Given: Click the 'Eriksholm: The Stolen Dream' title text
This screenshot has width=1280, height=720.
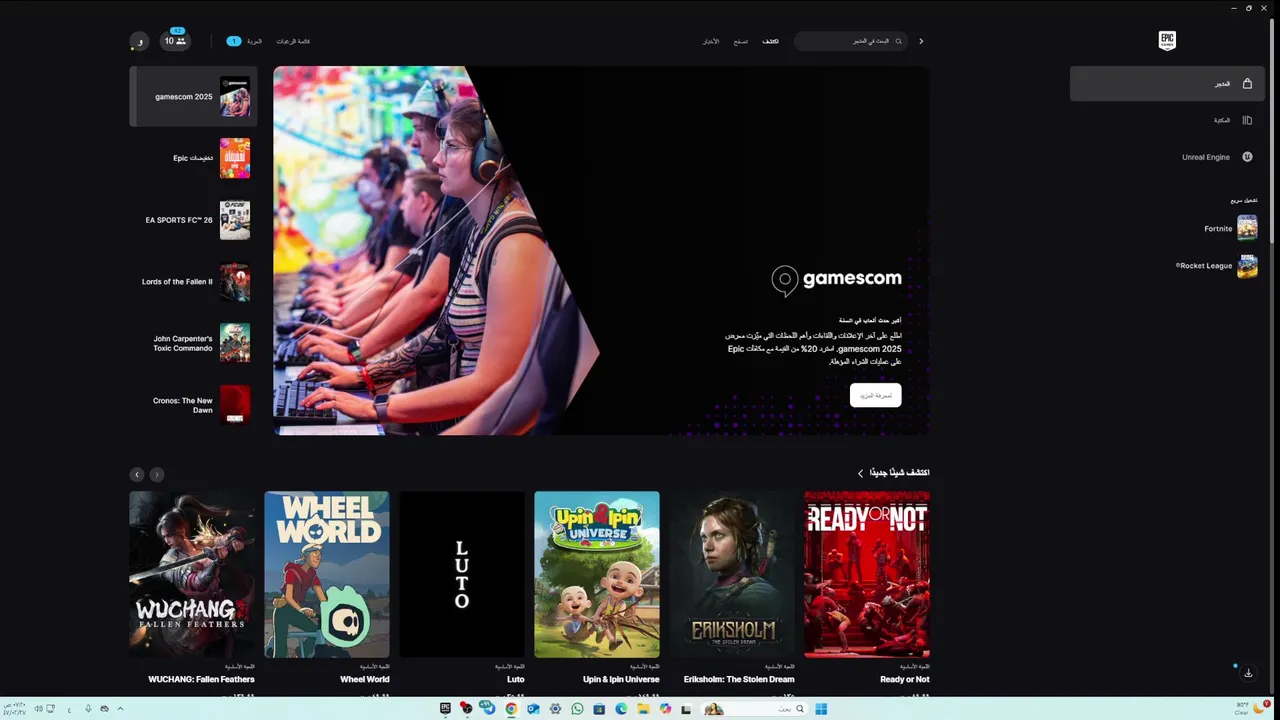Looking at the screenshot, I should [x=739, y=680].
